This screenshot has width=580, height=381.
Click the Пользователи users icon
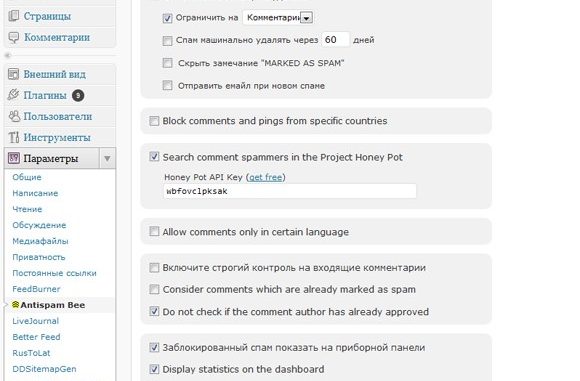[14, 116]
